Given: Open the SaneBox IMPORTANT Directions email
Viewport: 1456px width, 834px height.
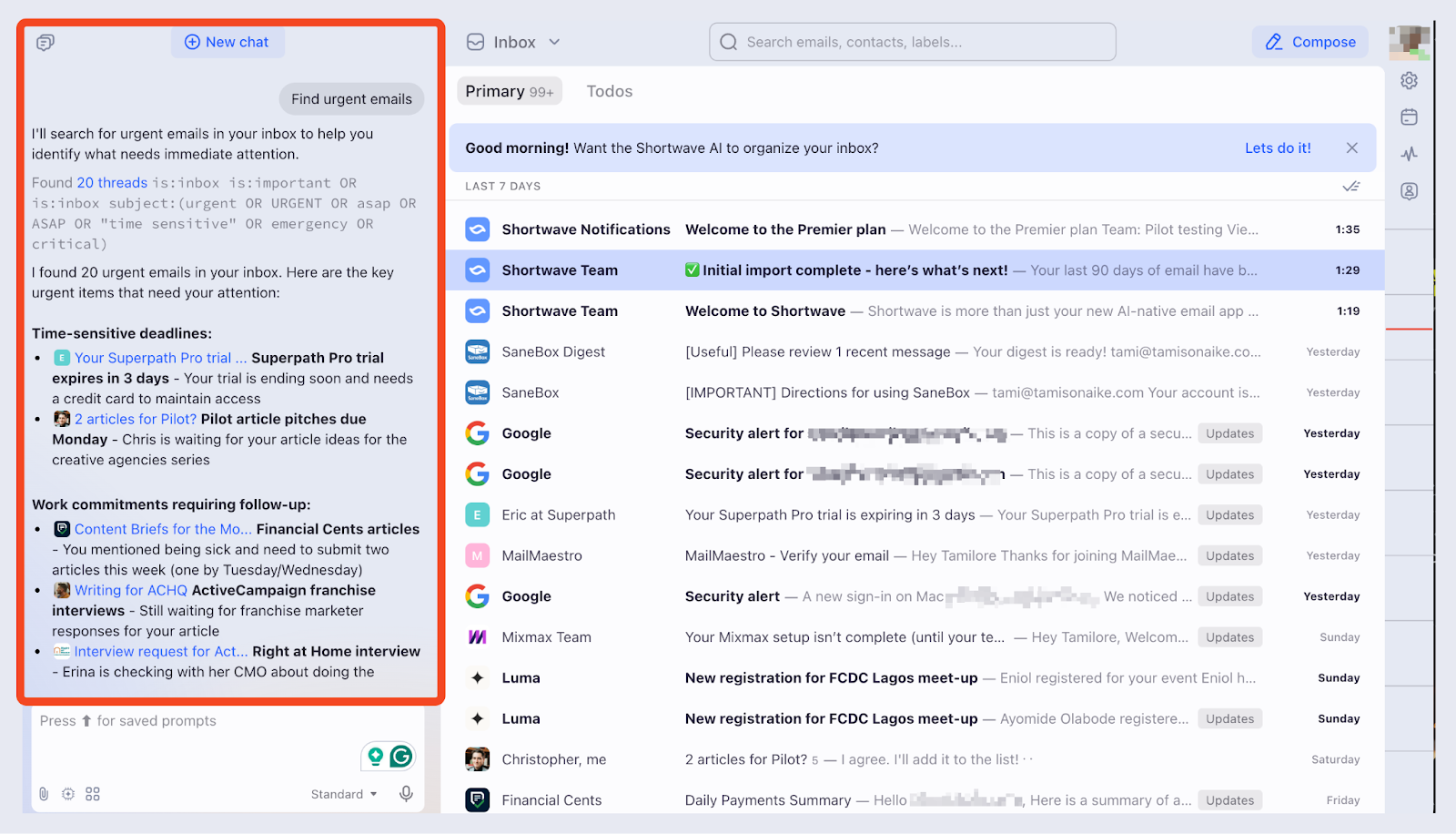Looking at the screenshot, I should pos(915,392).
